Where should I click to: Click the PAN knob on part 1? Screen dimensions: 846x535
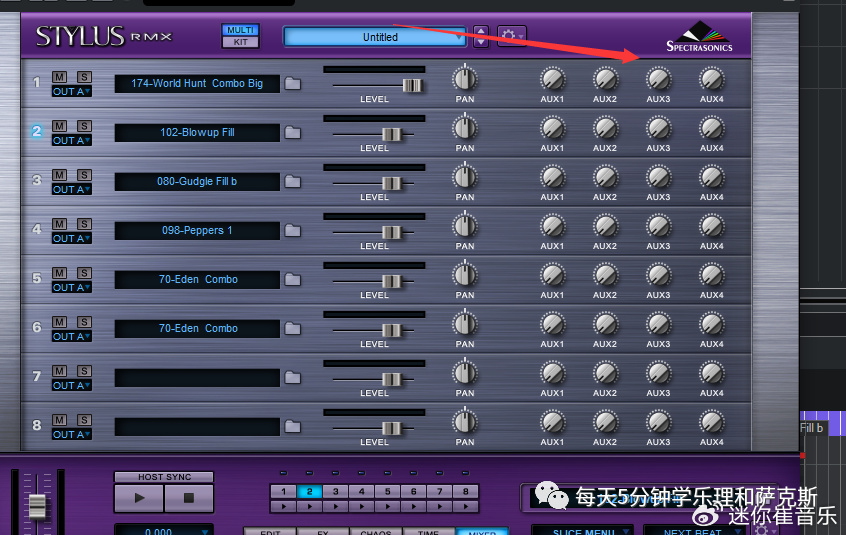(x=465, y=79)
